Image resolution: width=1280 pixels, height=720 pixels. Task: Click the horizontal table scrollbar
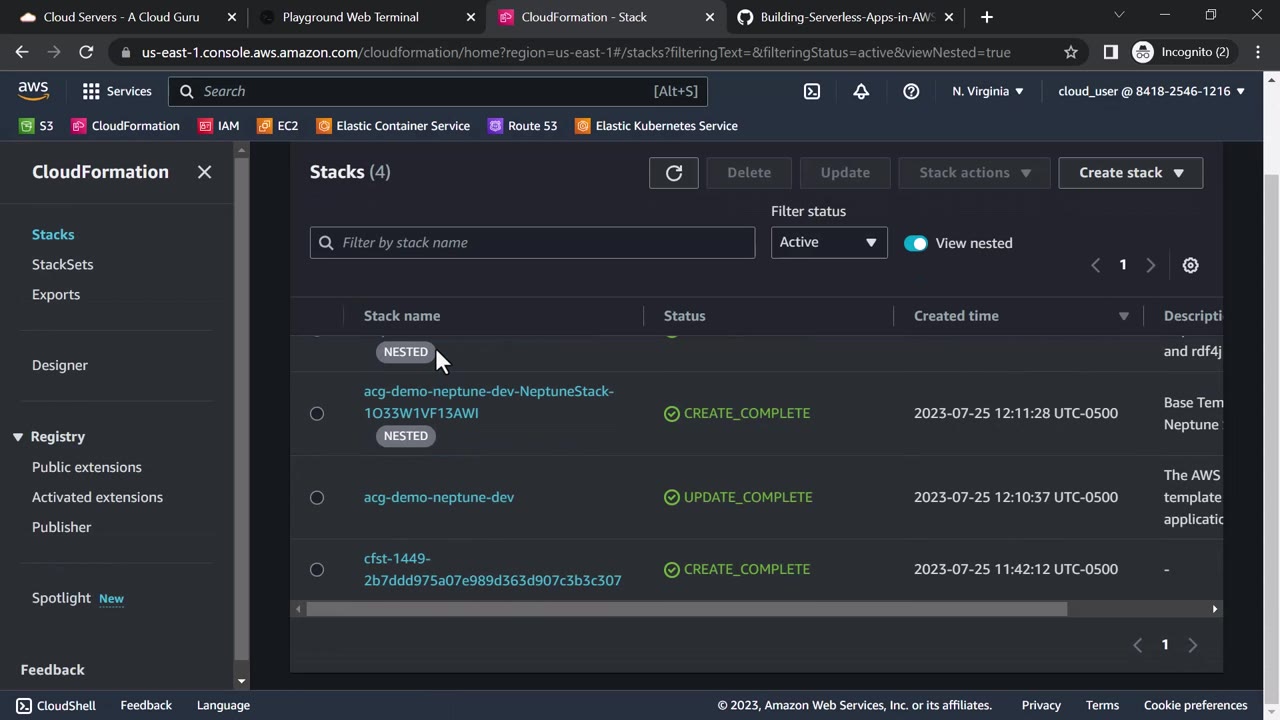click(x=687, y=609)
